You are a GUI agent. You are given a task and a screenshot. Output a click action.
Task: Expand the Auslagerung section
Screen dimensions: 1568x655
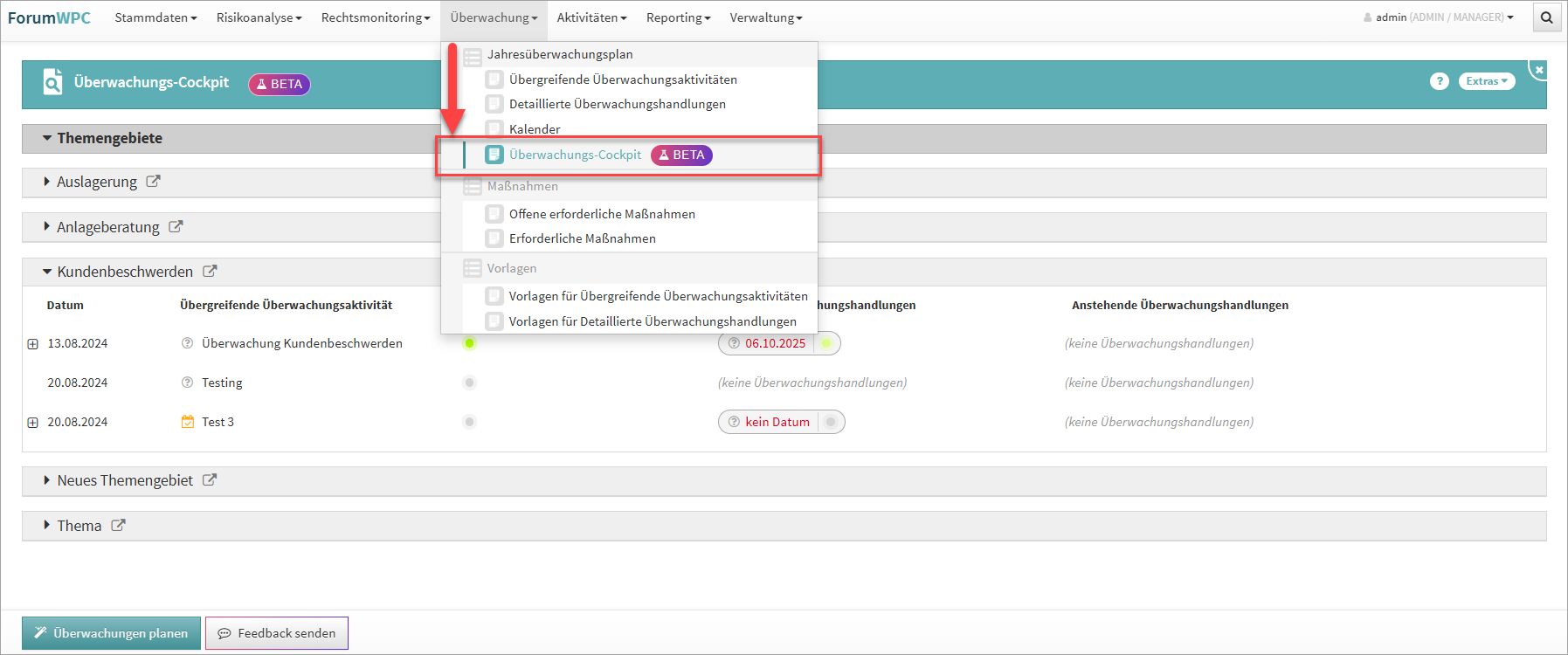[x=47, y=182]
